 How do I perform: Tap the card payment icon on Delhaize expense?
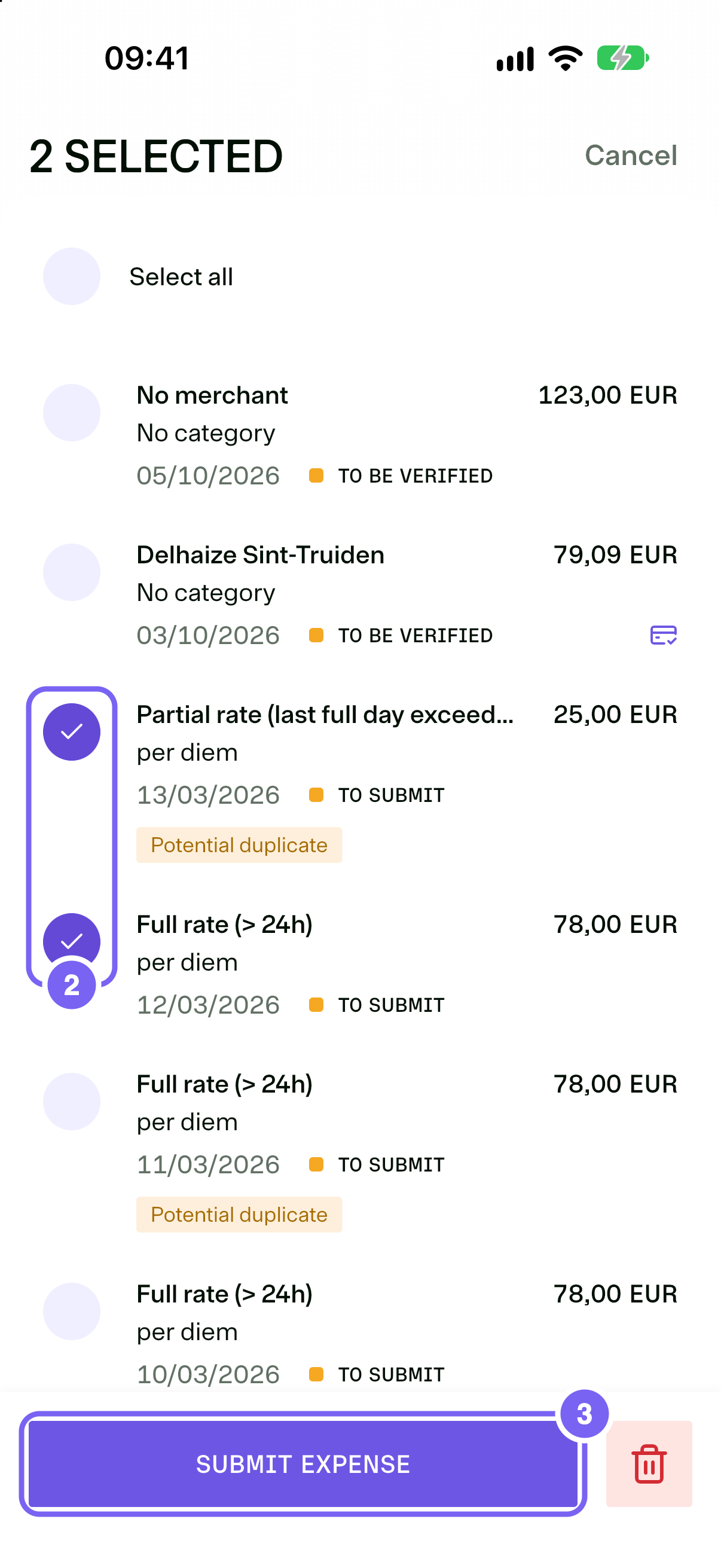pyautogui.click(x=663, y=635)
